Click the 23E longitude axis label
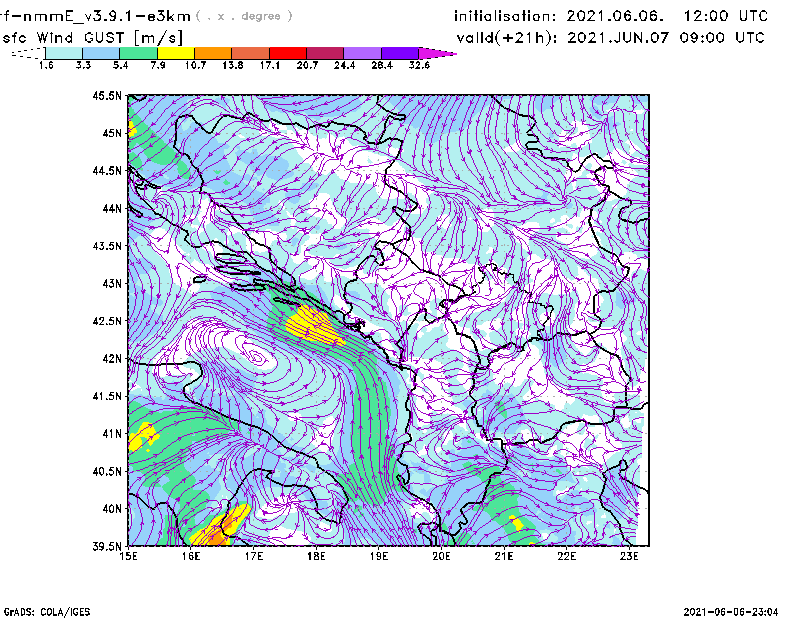Screen dimensions: 800x618 (x=629, y=556)
